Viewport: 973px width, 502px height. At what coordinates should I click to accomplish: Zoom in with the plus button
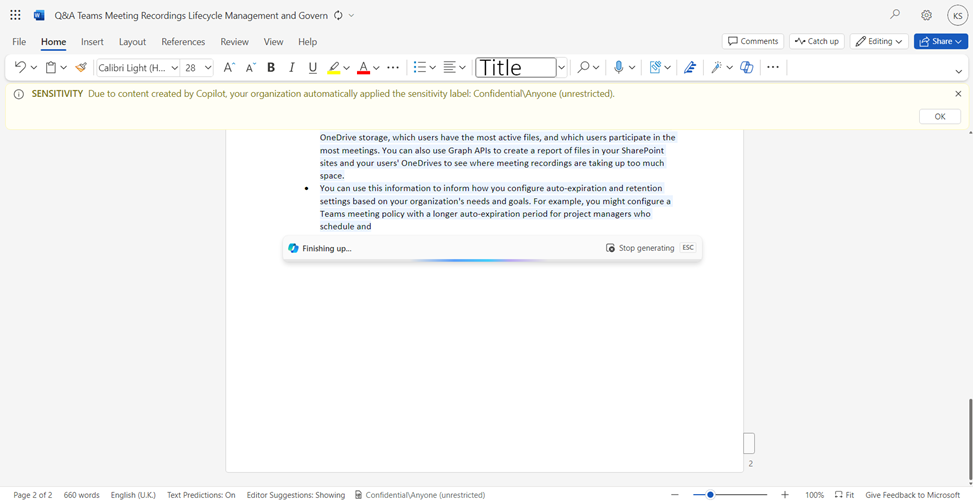[x=785, y=495]
